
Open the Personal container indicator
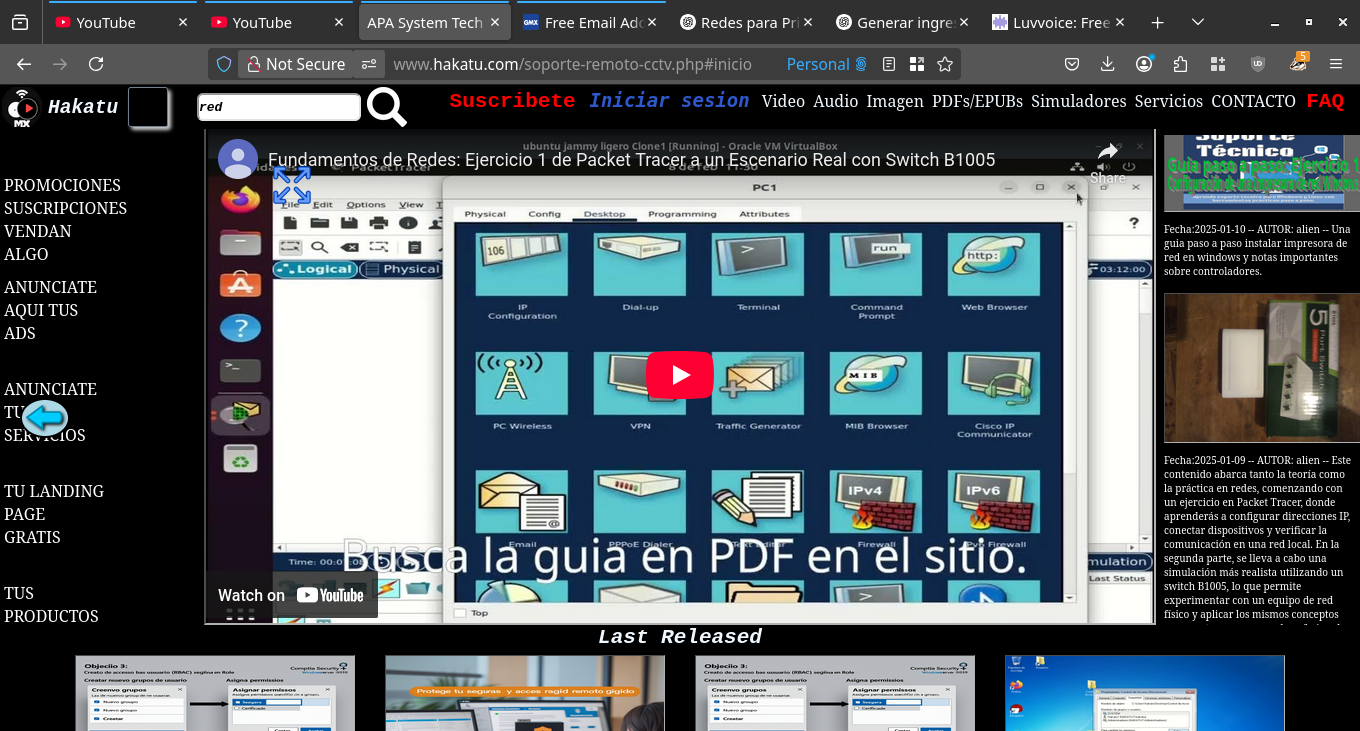826,64
